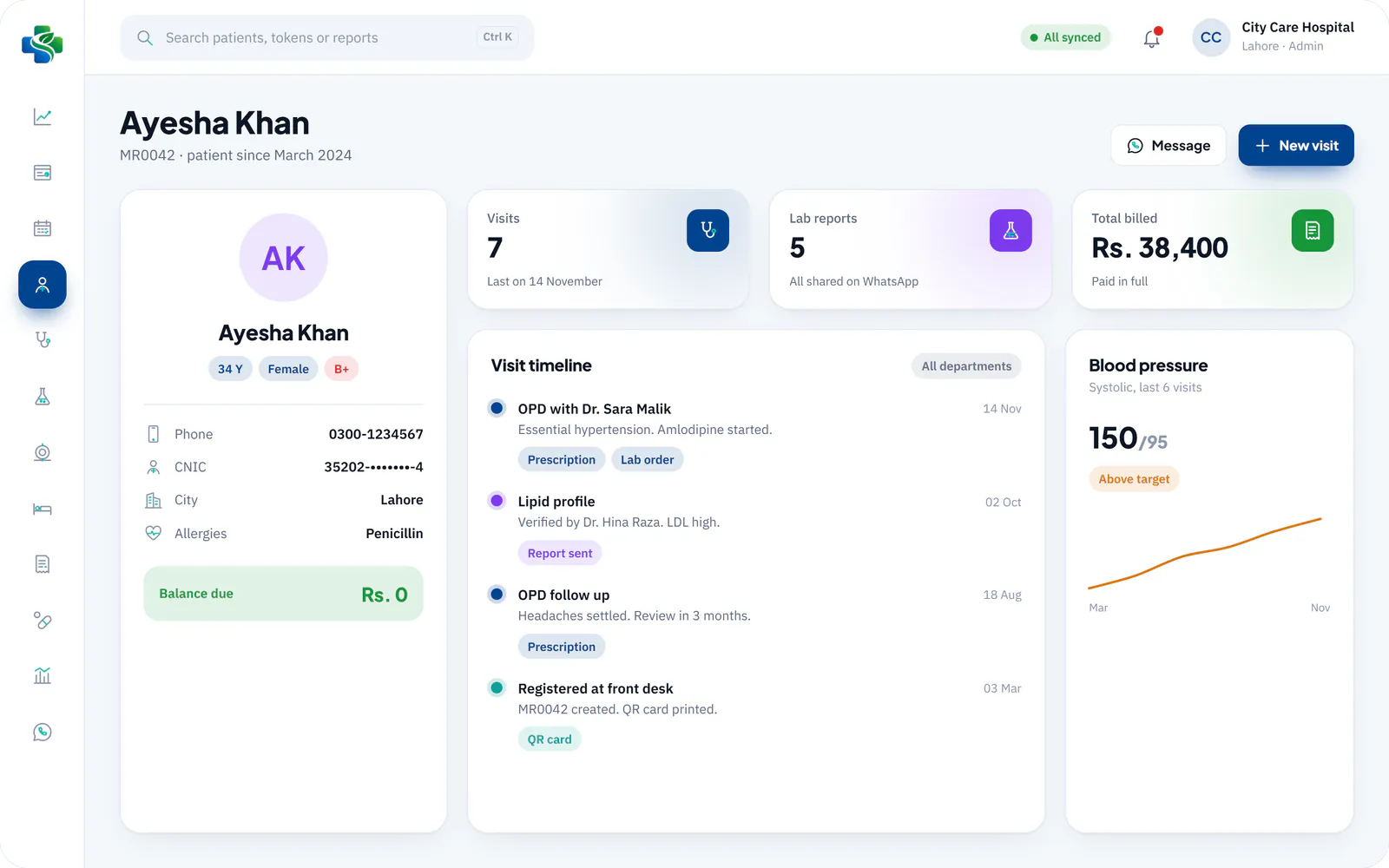Viewport: 1389px width, 868px height.
Task: Click the bill icon on Total billed card
Action: click(x=1313, y=231)
